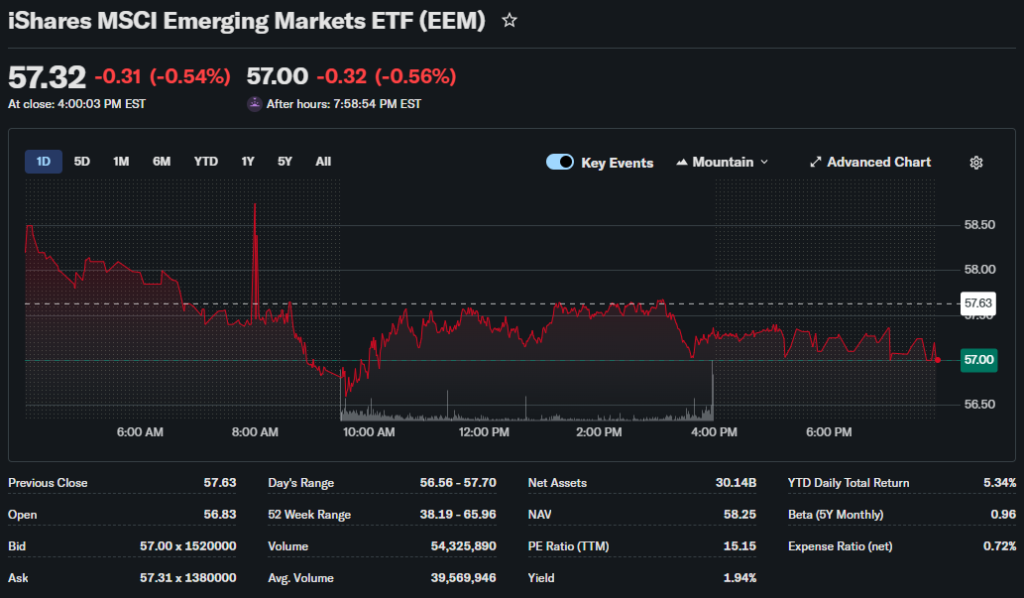
Task: Click the iShares MSCI Emerging Markets title
Action: coord(246,21)
